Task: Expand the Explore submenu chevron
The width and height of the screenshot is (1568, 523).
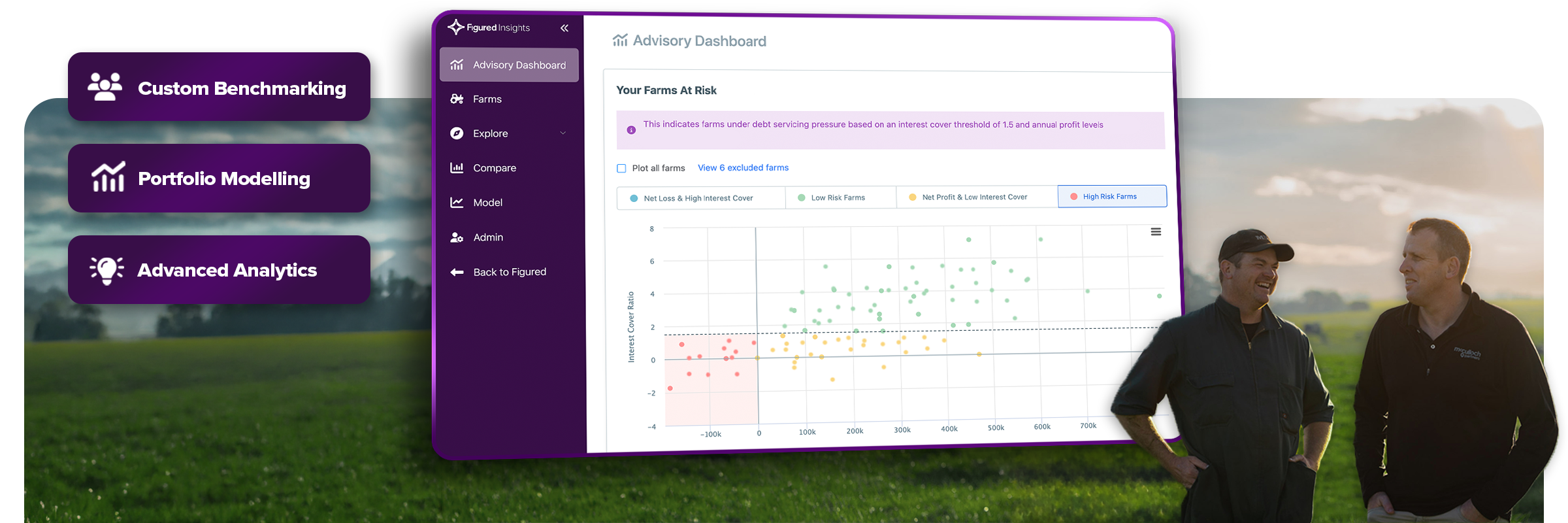Action: tap(563, 133)
